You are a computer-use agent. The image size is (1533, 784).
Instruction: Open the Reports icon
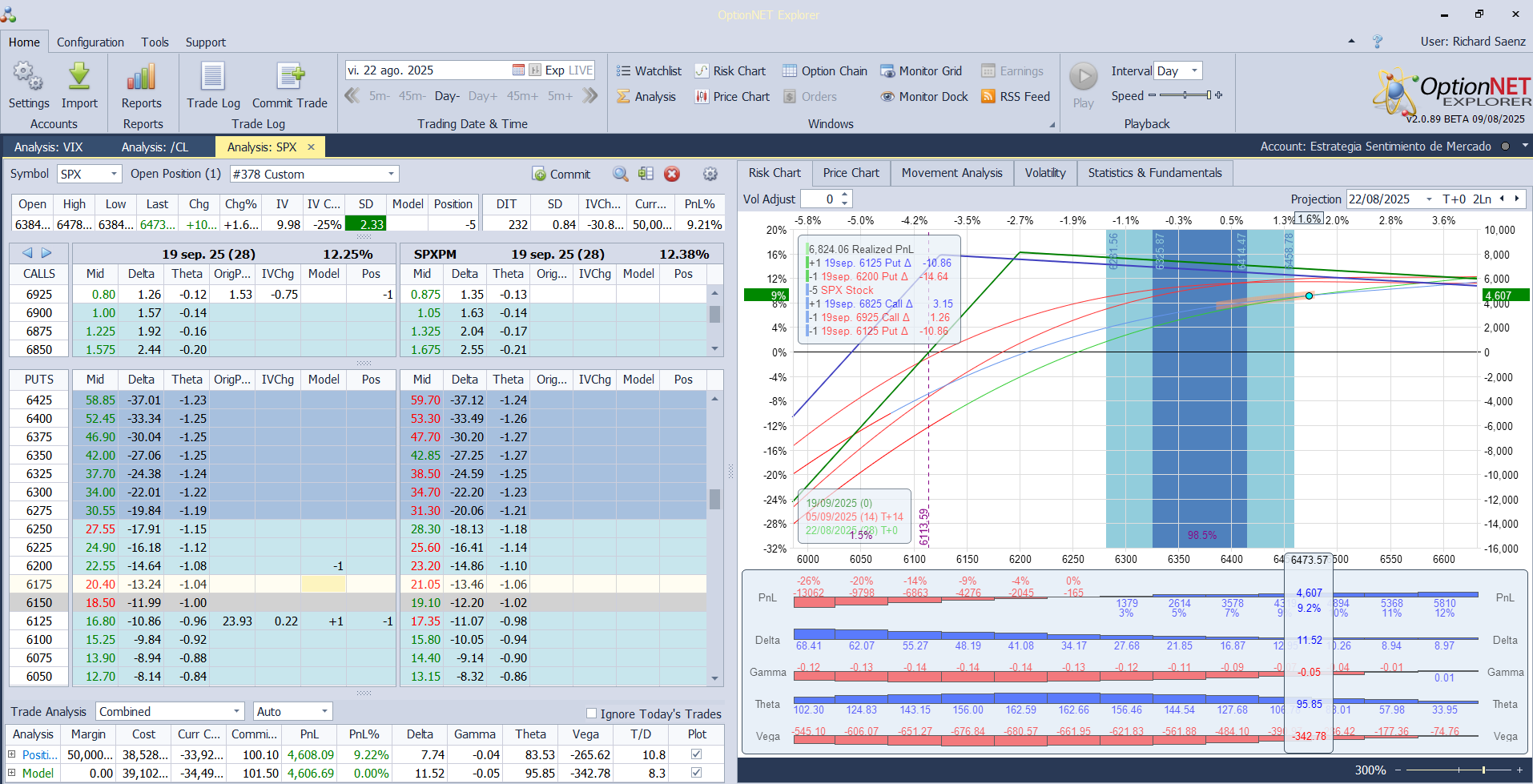(x=142, y=86)
